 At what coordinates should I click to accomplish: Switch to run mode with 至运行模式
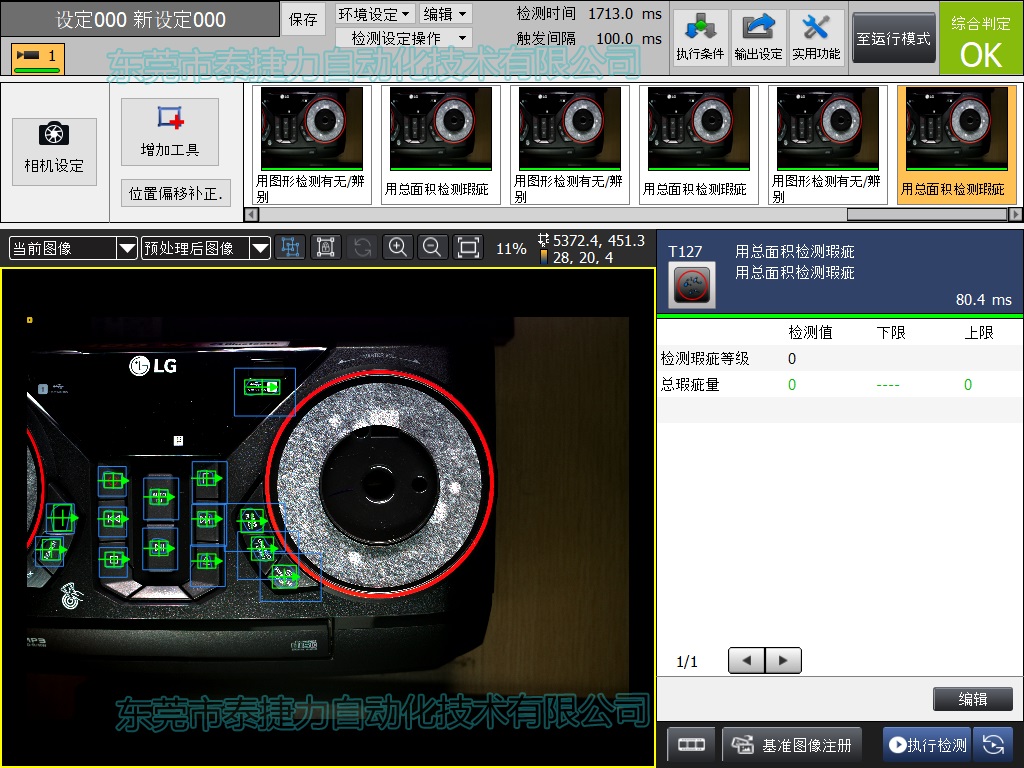pyautogui.click(x=893, y=39)
